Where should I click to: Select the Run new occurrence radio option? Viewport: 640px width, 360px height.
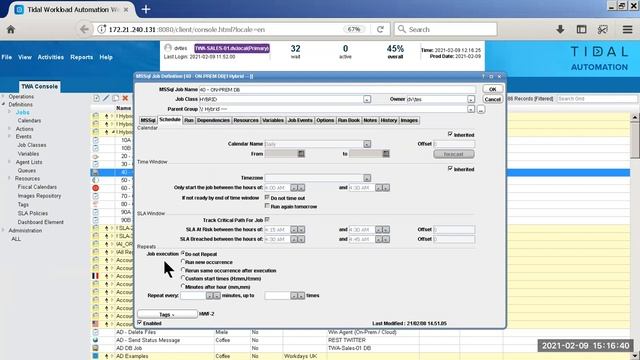tap(183, 262)
